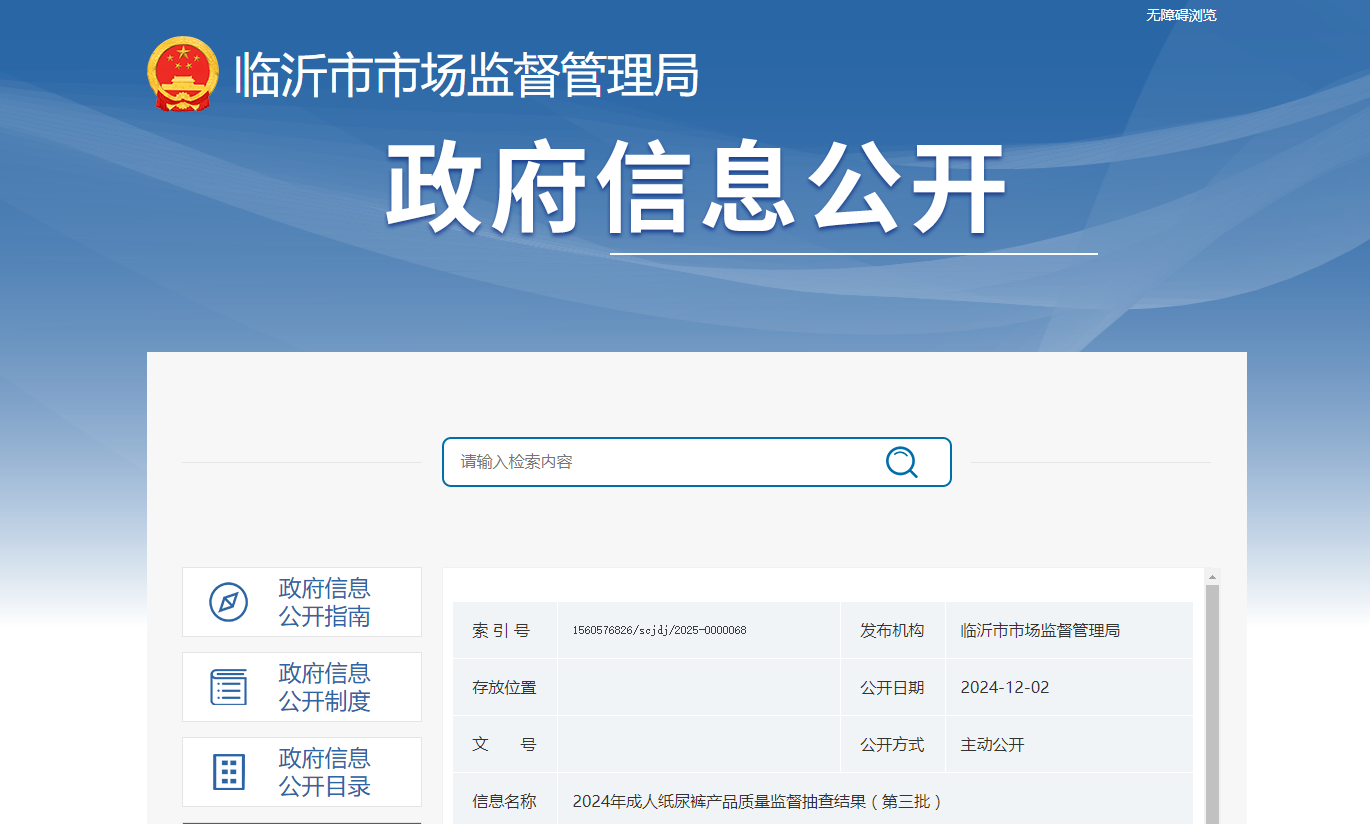1370x824 pixels.
Task: Click the grid building icon for 公开目录
Action: pyautogui.click(x=228, y=772)
